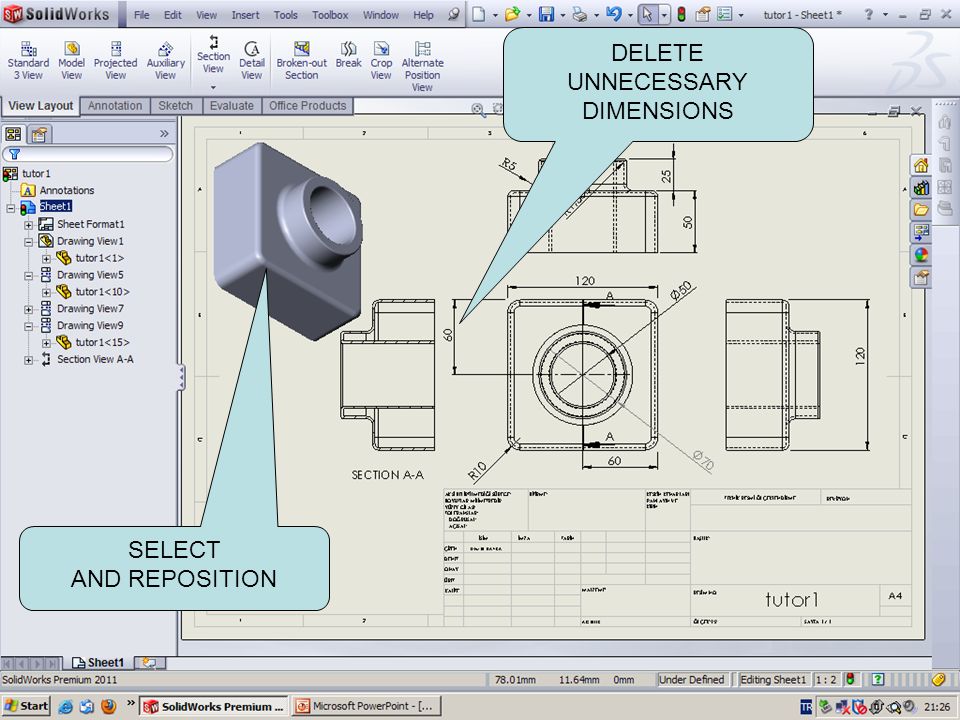The width and height of the screenshot is (960, 720).
Task: Select Alternate Position View tool
Action: click(x=422, y=66)
